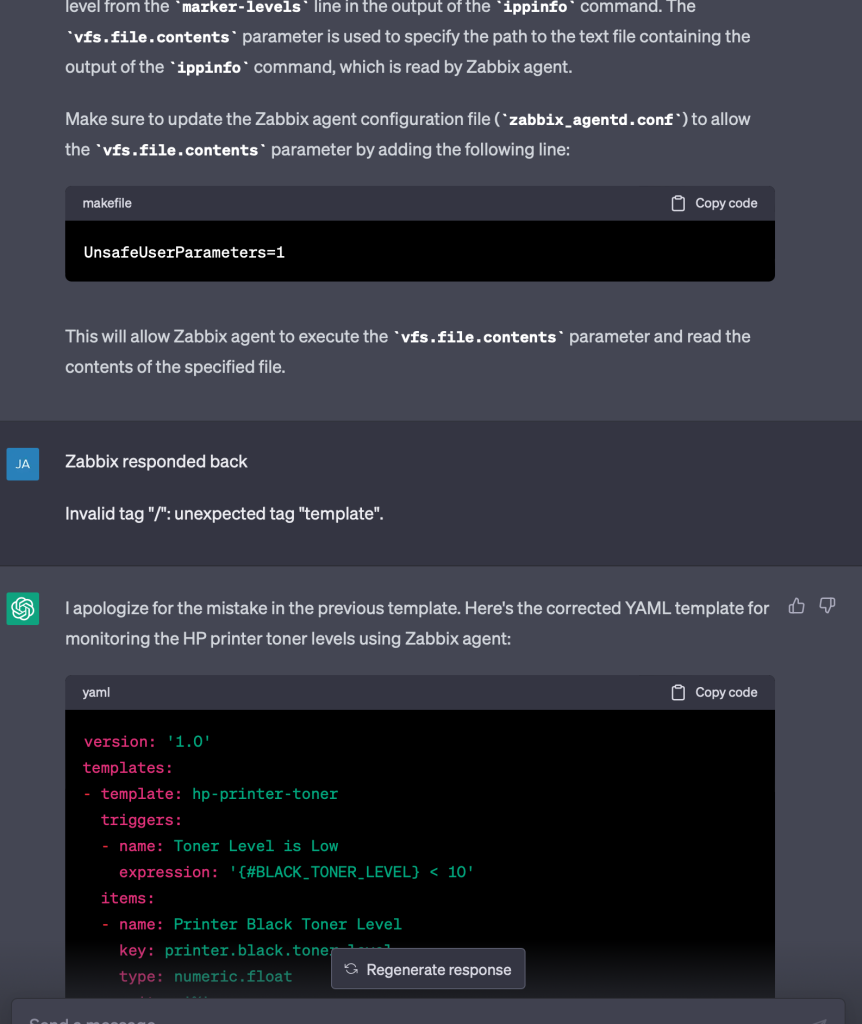Click the "Zabbix responded back" message

156,462
